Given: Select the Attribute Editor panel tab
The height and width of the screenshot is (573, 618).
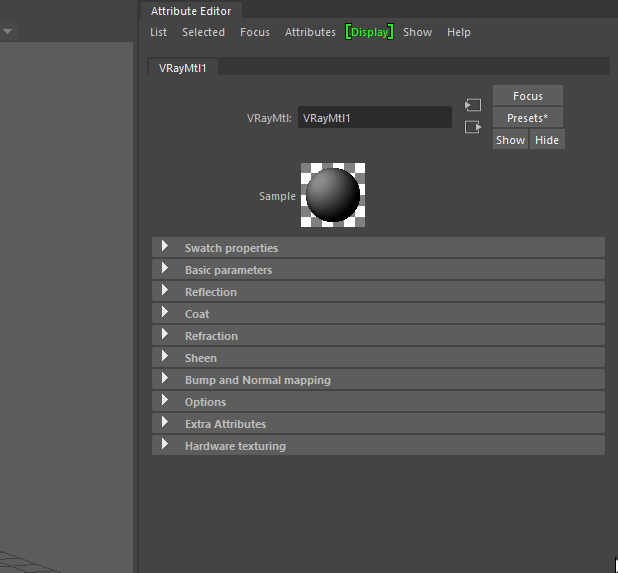Looking at the screenshot, I should [x=191, y=11].
